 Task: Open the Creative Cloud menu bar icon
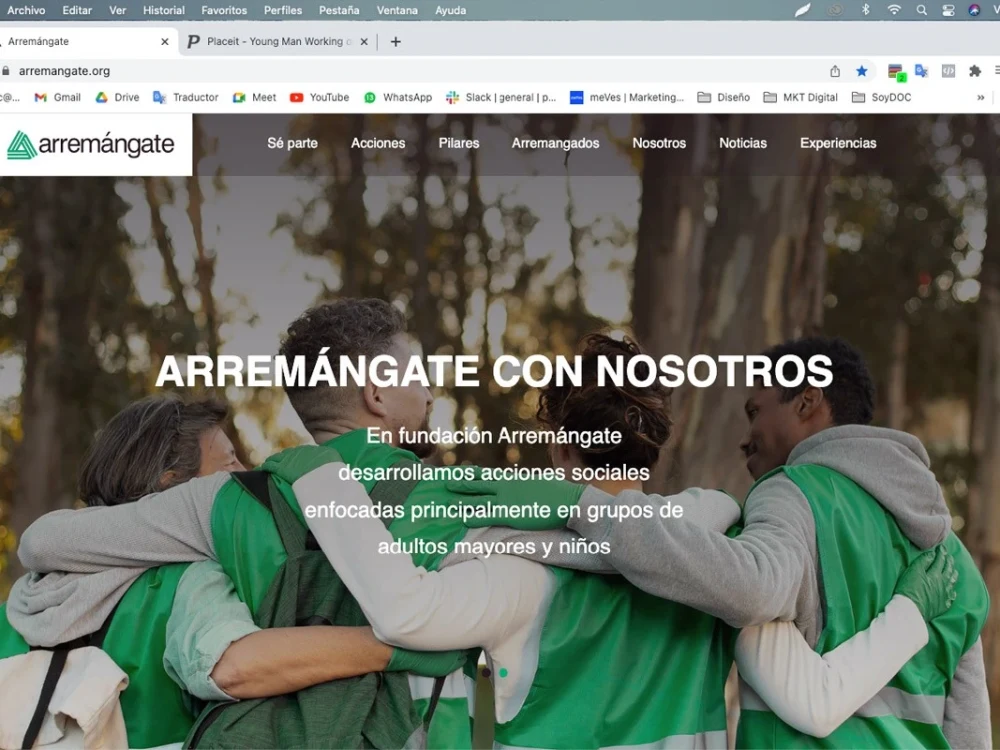coord(835,10)
